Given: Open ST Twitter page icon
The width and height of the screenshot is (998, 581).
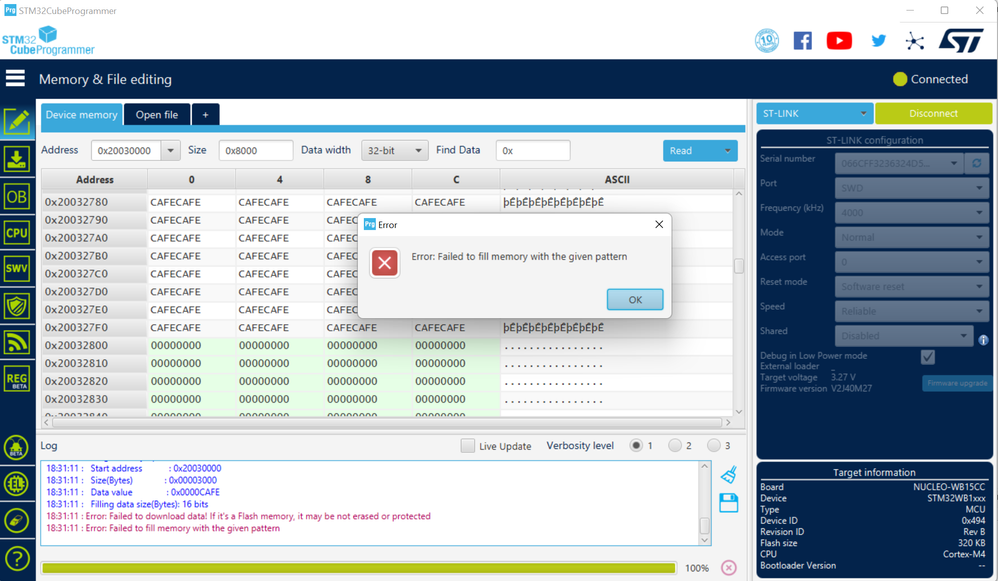Looking at the screenshot, I should pyautogui.click(x=878, y=41).
